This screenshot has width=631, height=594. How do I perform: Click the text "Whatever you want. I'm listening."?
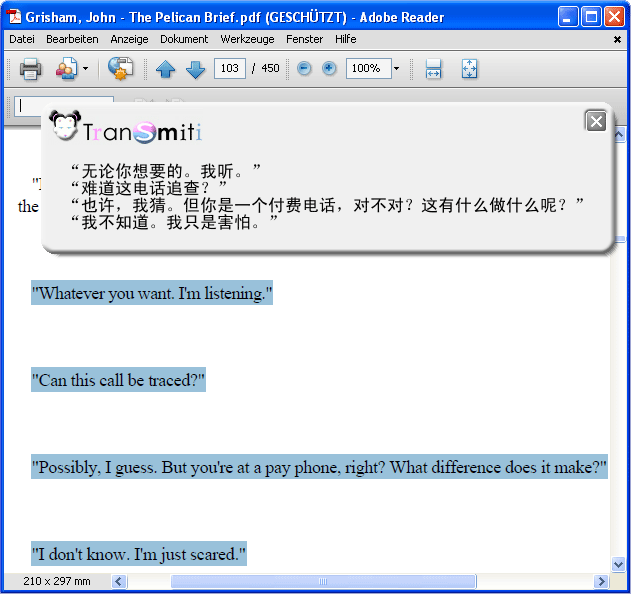(x=152, y=293)
